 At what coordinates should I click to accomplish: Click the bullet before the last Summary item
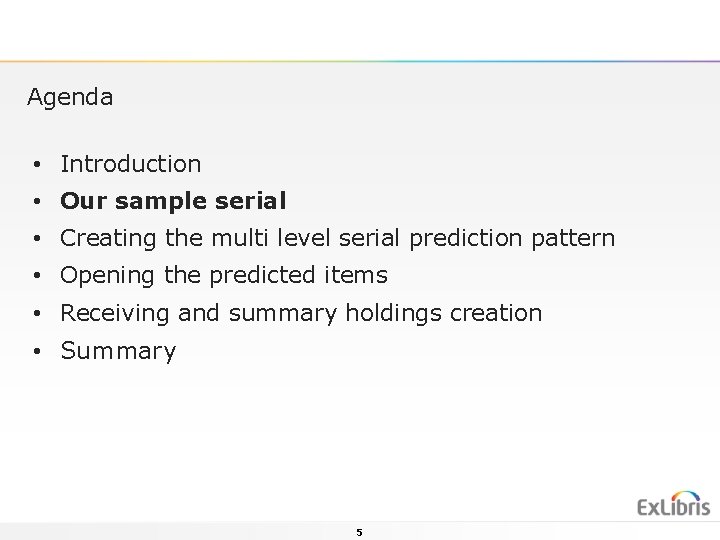(35, 352)
